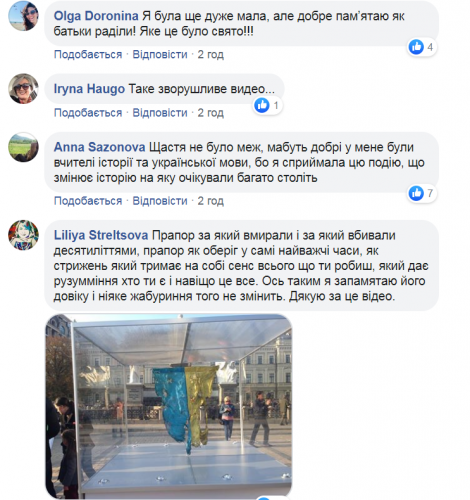
Task: Open Anna Sazonova's avatar image
Action: (23, 147)
